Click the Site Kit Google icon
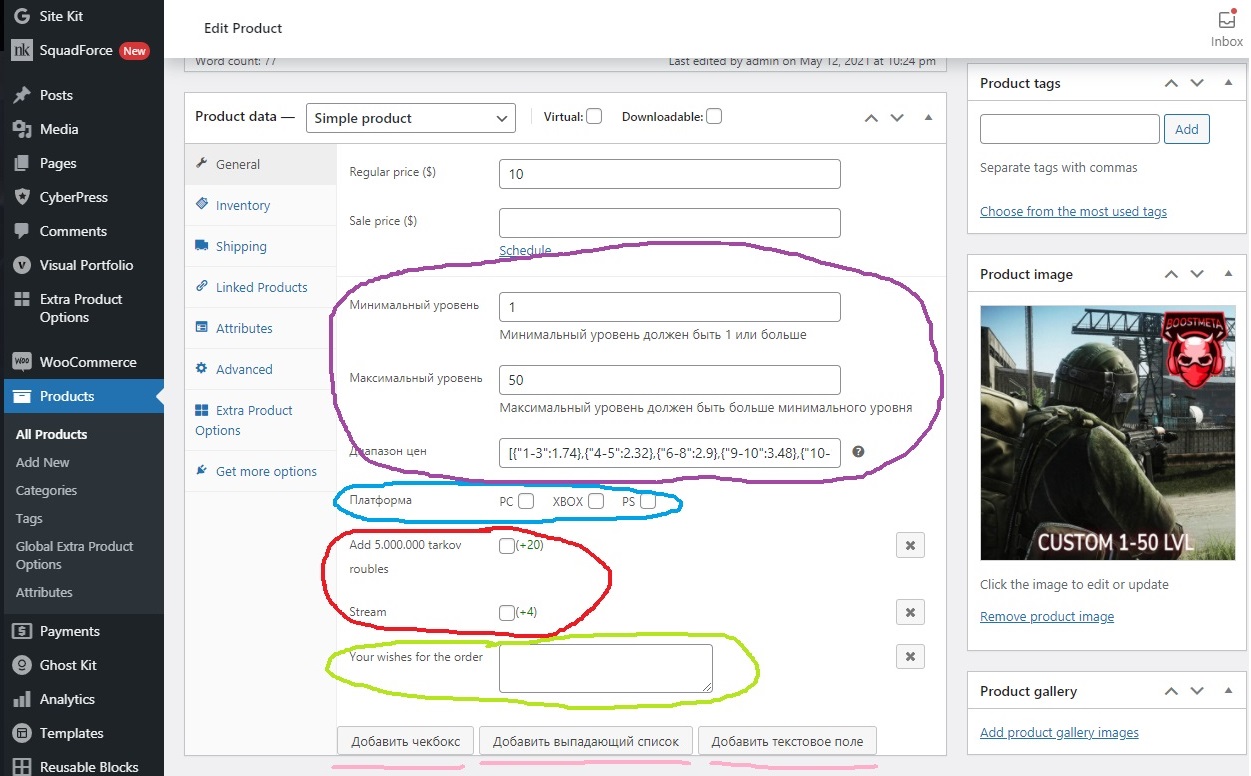The height and width of the screenshot is (776, 1251). click(21, 17)
